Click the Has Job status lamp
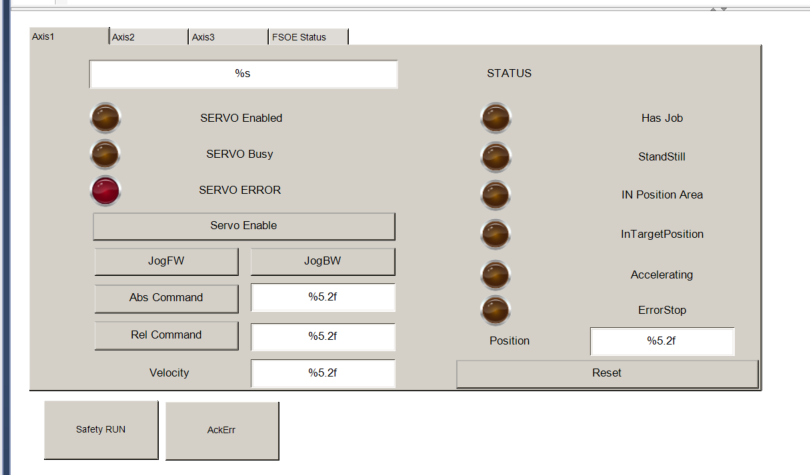 point(495,118)
